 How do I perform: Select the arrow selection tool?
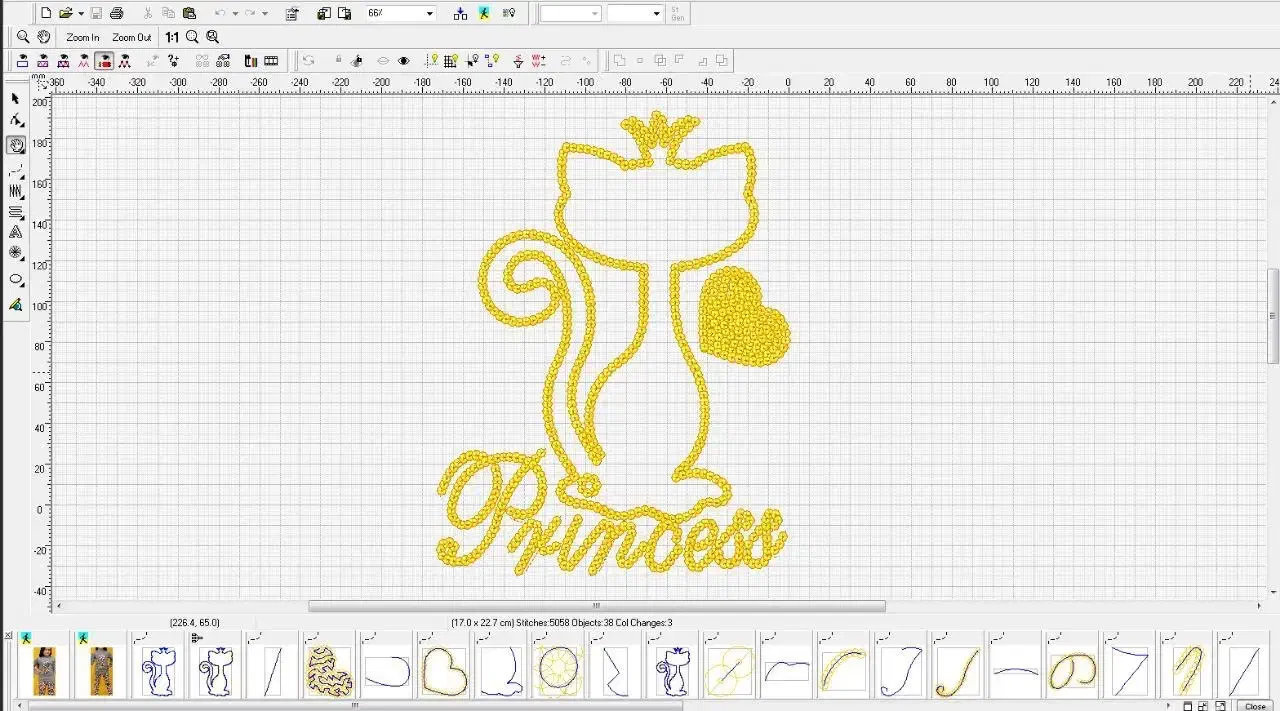click(15, 98)
